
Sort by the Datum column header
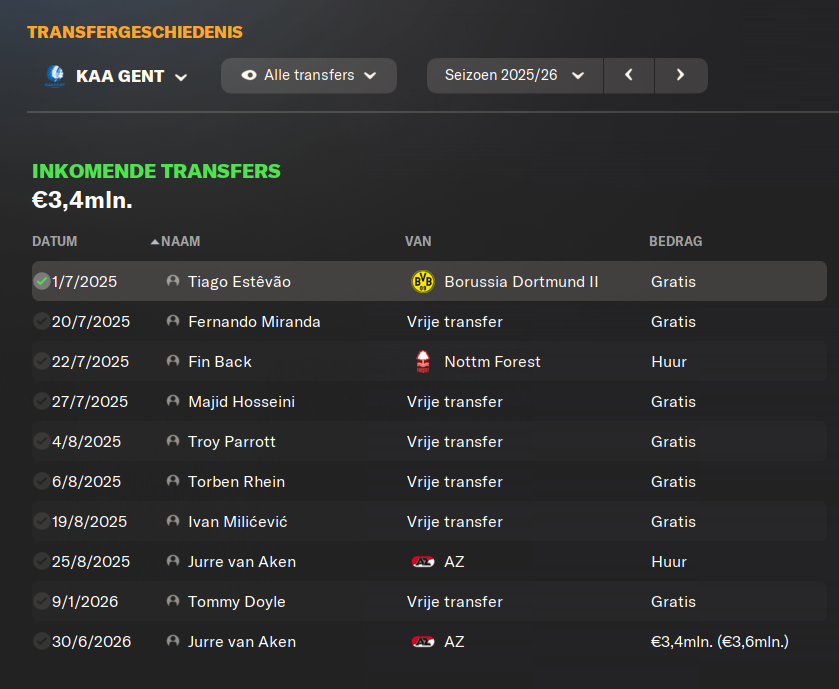coord(55,241)
